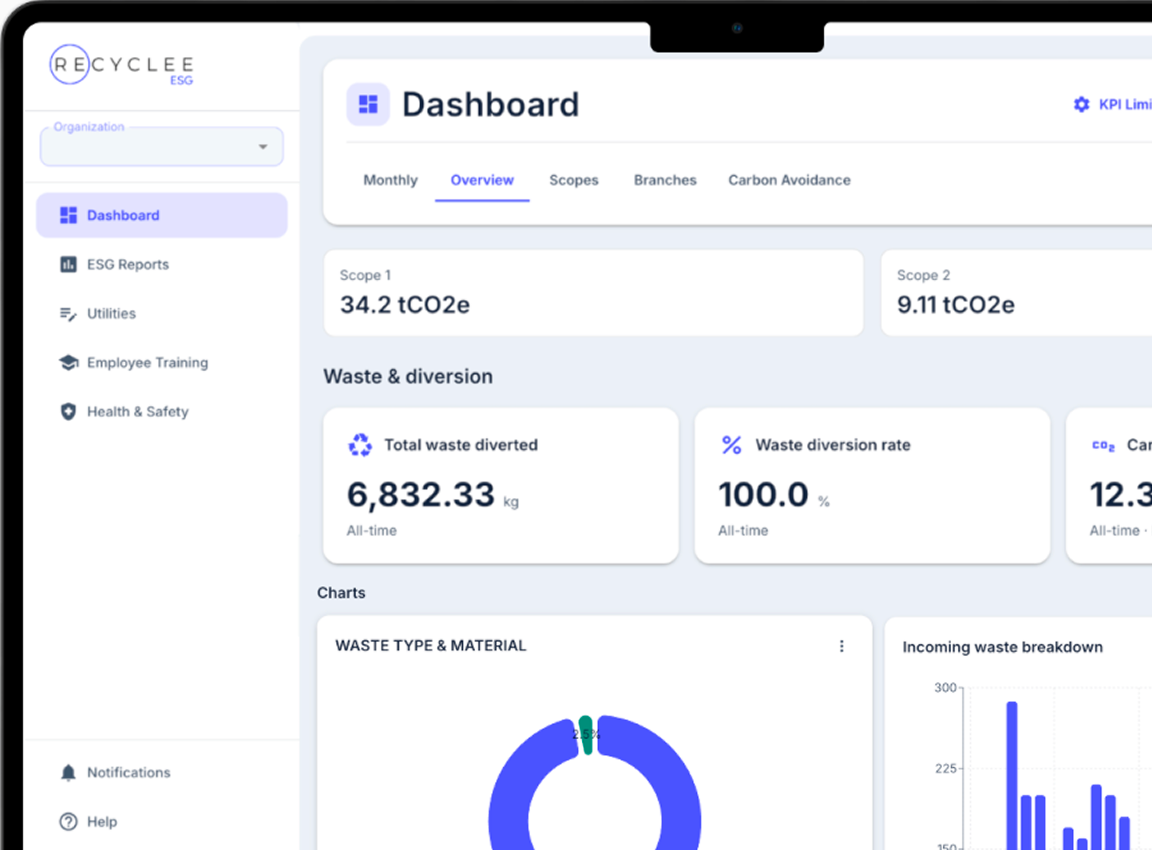Click the Scope 2 emissions card
This screenshot has width=1152, height=850.
pyautogui.click(x=1017, y=292)
